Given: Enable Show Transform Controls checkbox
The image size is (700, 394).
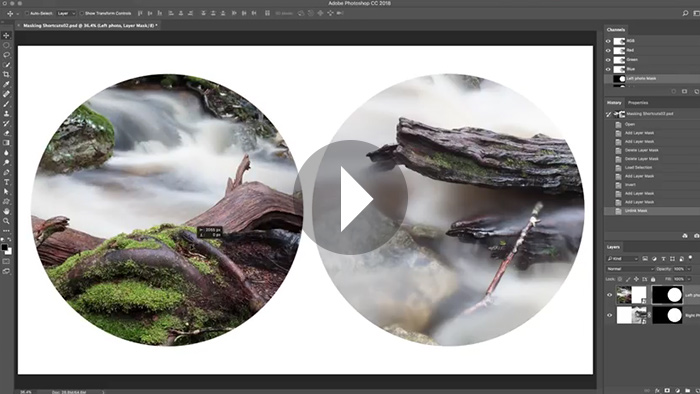Looking at the screenshot, I should [x=81, y=13].
